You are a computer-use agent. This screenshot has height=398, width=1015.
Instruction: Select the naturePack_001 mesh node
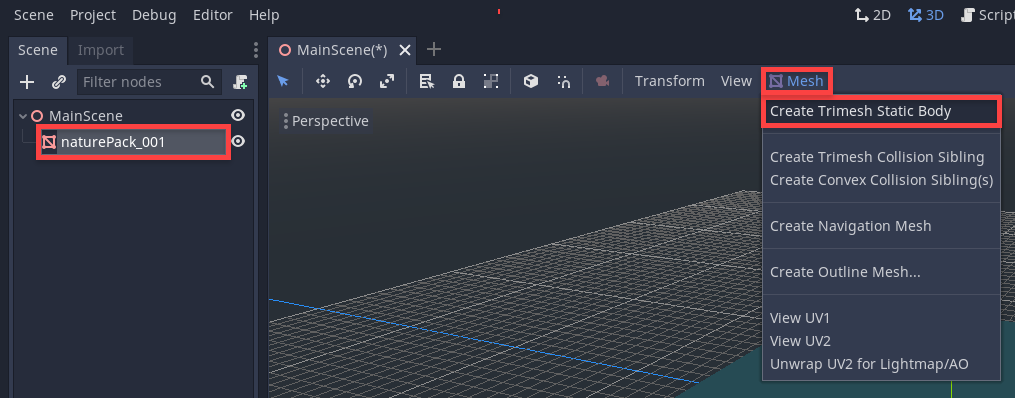[x=113, y=142]
